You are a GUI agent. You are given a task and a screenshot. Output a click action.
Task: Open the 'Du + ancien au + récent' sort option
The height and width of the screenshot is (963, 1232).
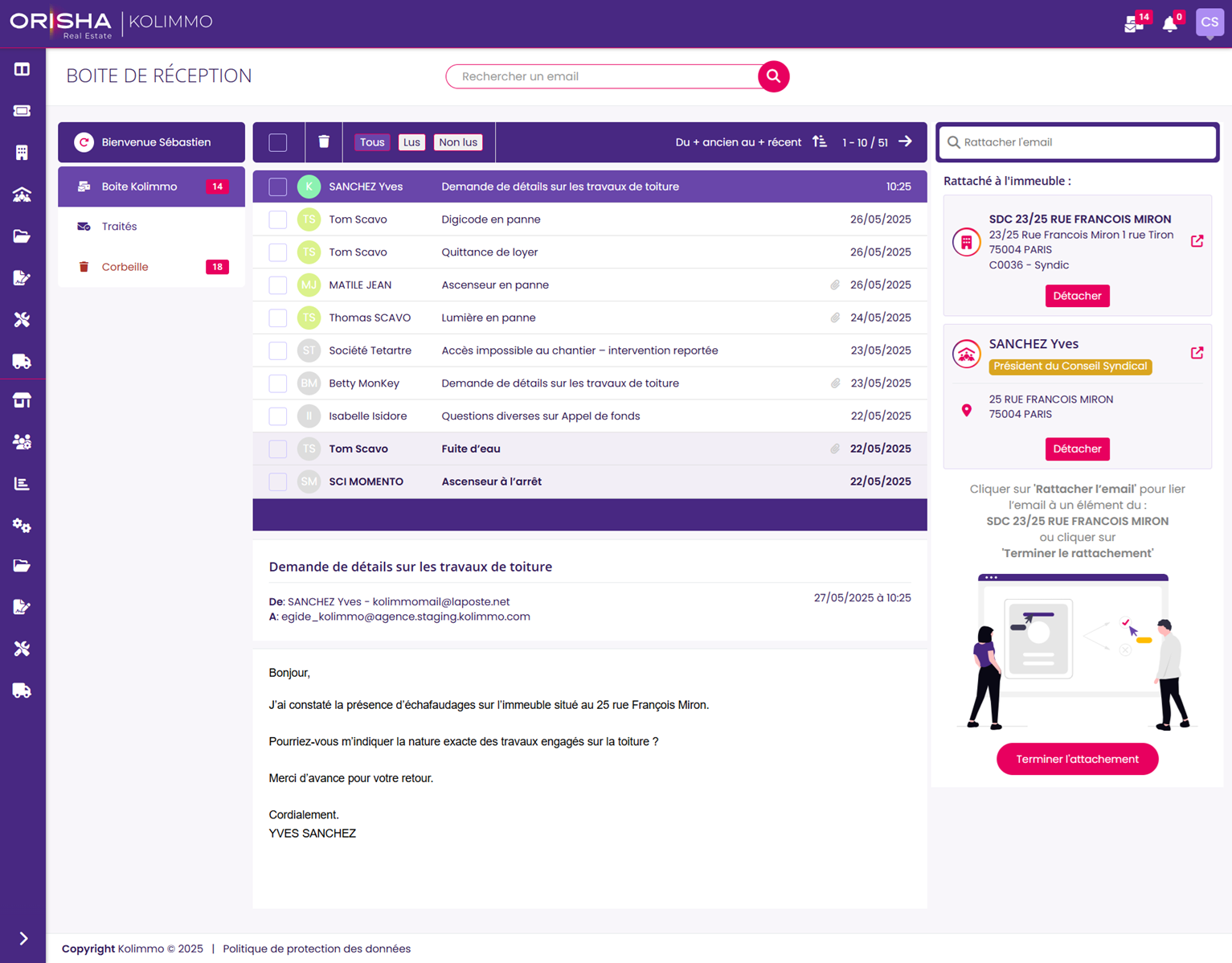738,142
